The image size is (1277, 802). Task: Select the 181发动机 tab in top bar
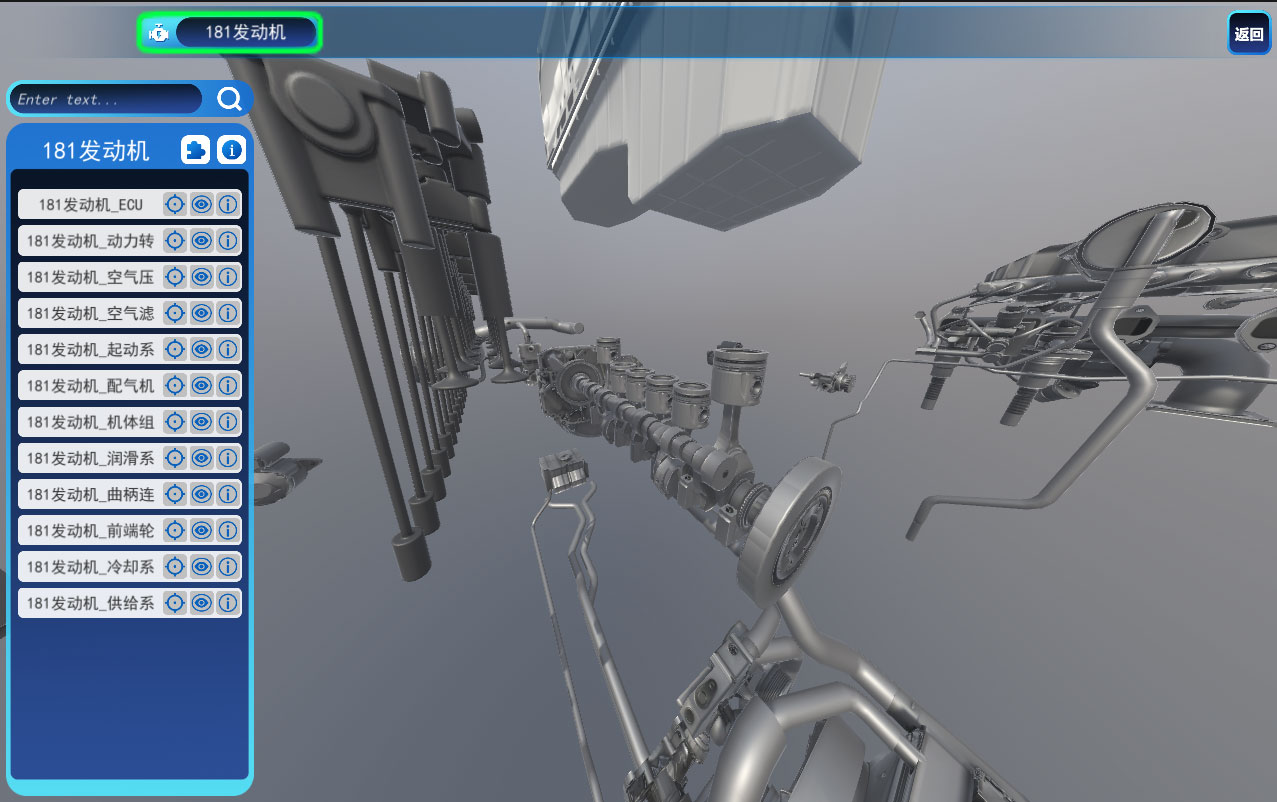[x=246, y=33]
